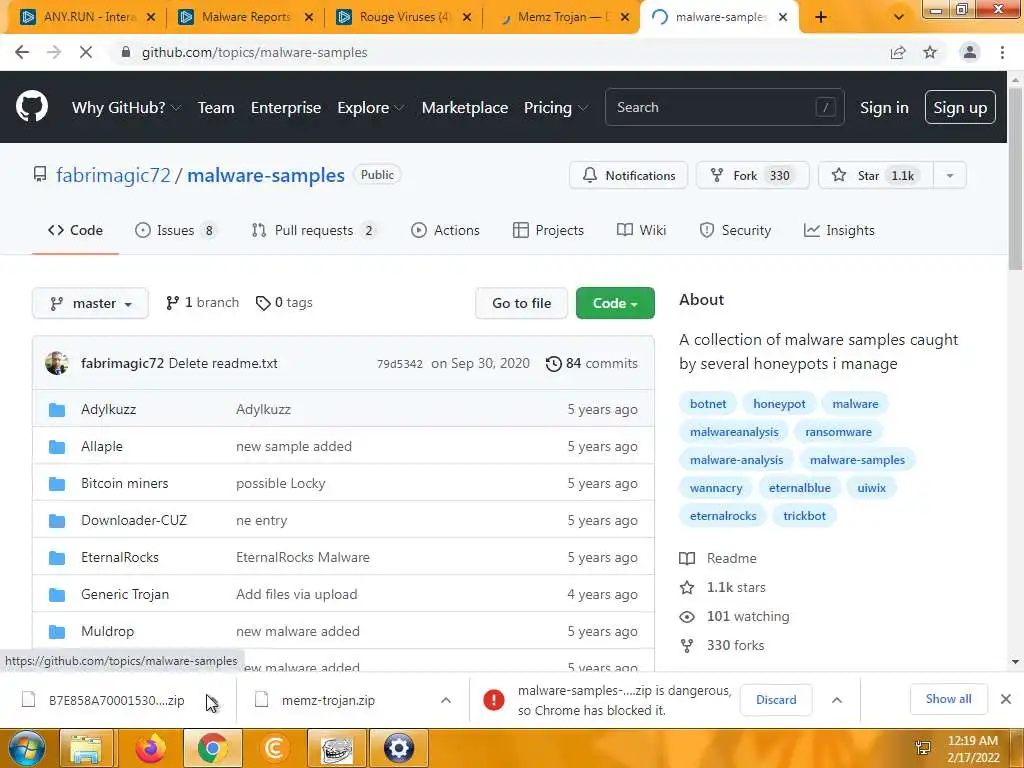Open a new tab with the plus button
Viewport: 1024px width, 768px height.
coord(821,17)
